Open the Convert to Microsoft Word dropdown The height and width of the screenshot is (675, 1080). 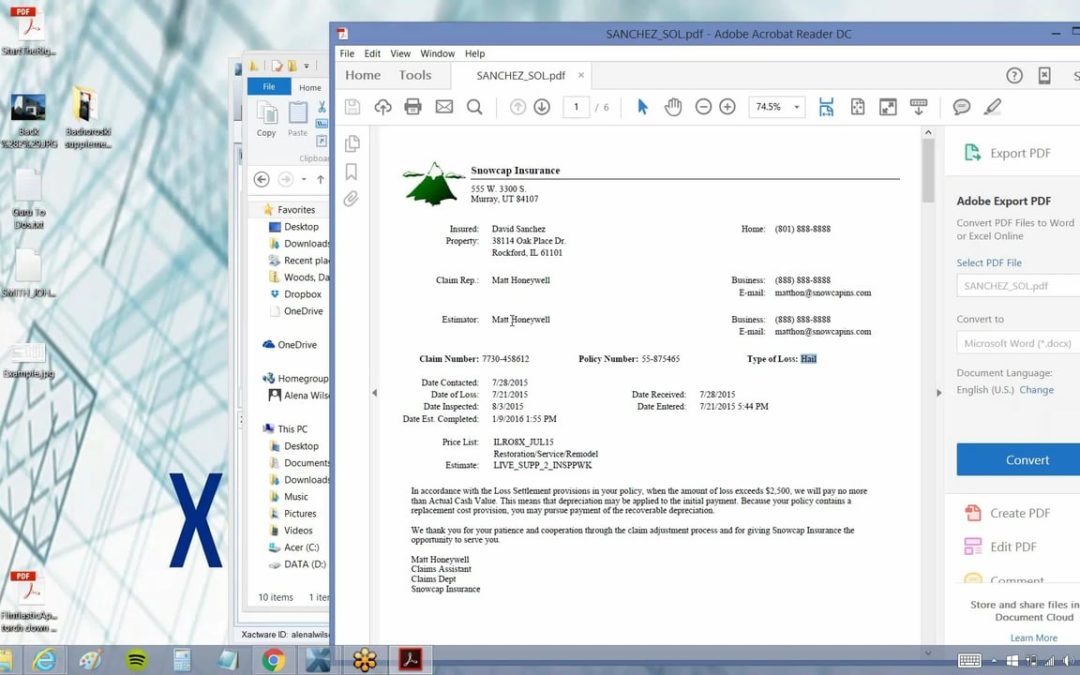point(1018,343)
